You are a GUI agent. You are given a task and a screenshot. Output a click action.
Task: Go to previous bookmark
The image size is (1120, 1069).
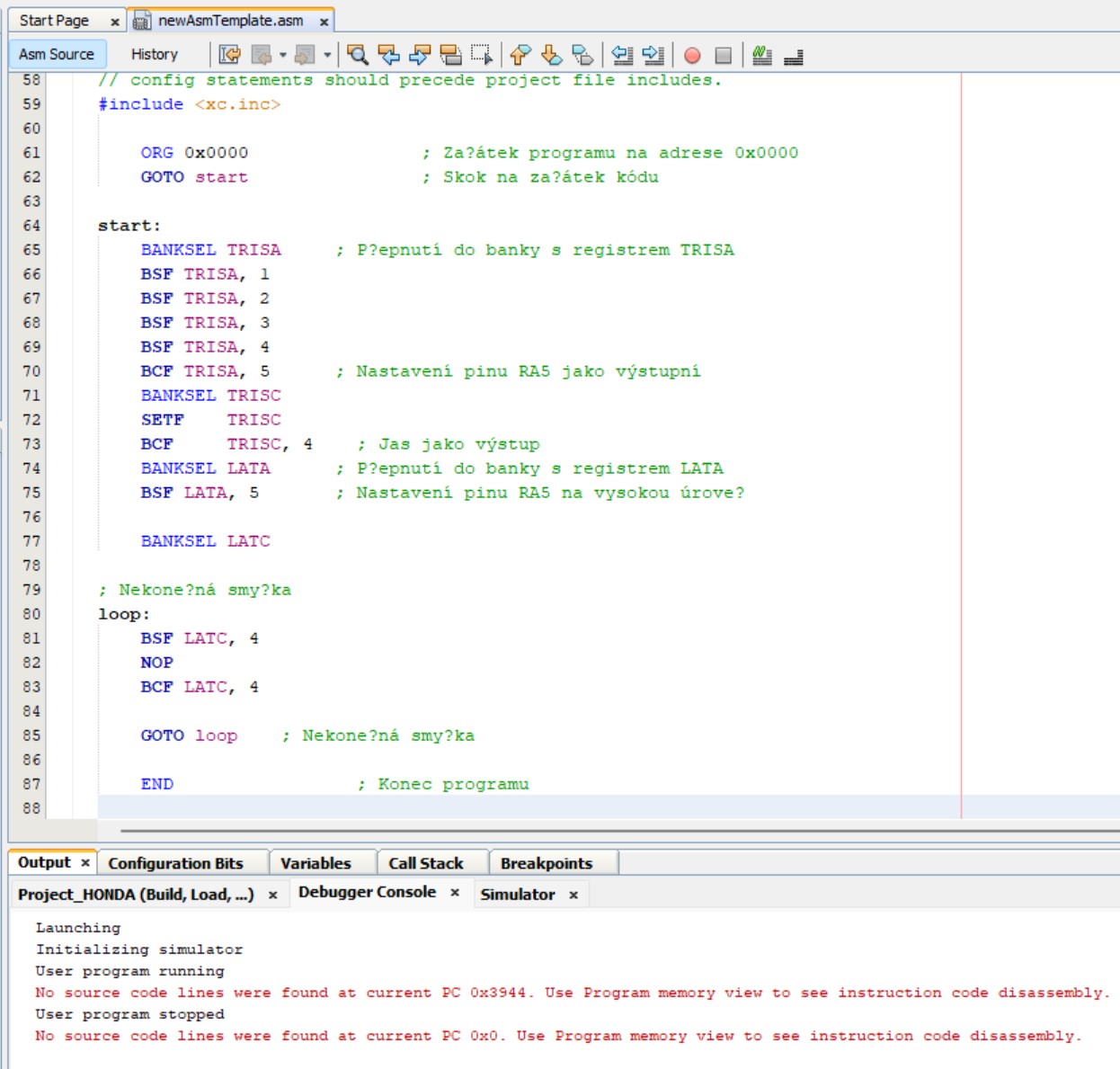click(520, 55)
